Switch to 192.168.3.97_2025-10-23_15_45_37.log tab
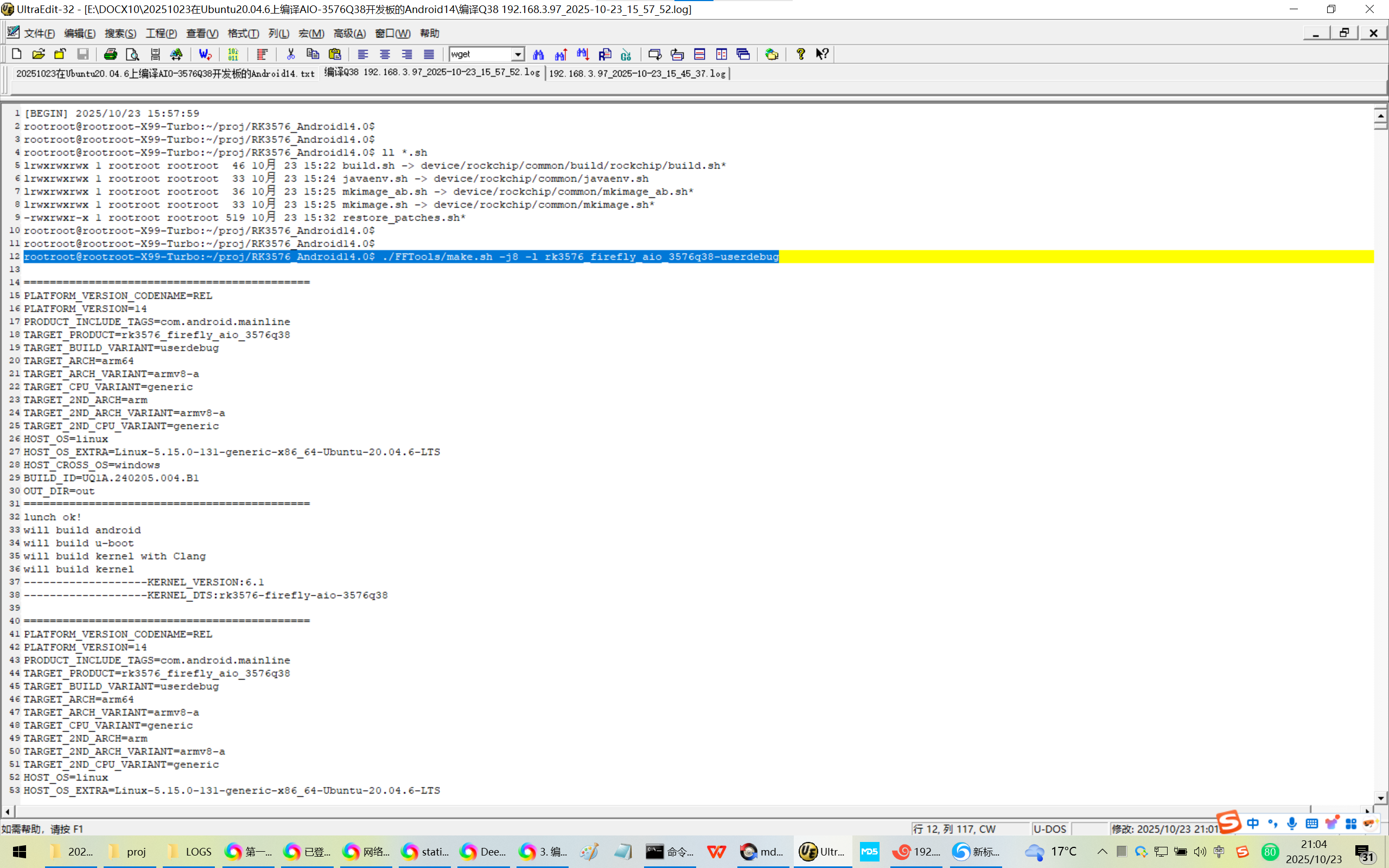The height and width of the screenshot is (868, 1389). (x=637, y=73)
